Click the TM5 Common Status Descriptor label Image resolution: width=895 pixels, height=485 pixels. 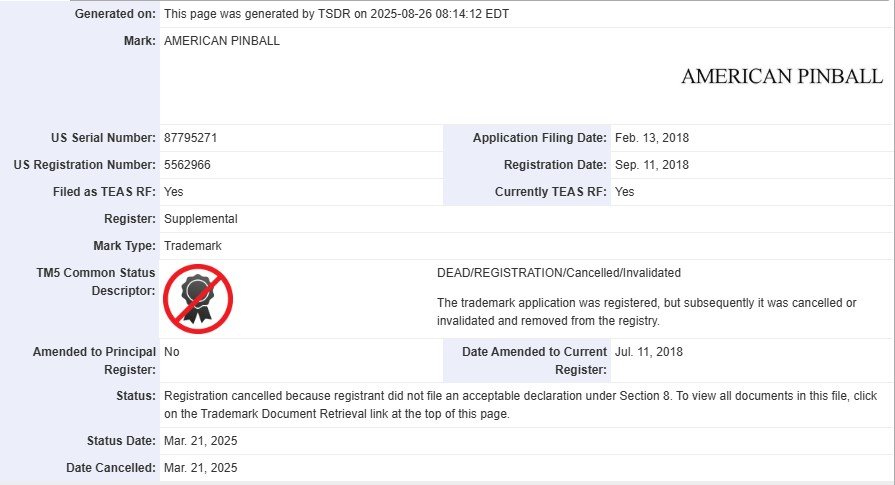click(95, 282)
